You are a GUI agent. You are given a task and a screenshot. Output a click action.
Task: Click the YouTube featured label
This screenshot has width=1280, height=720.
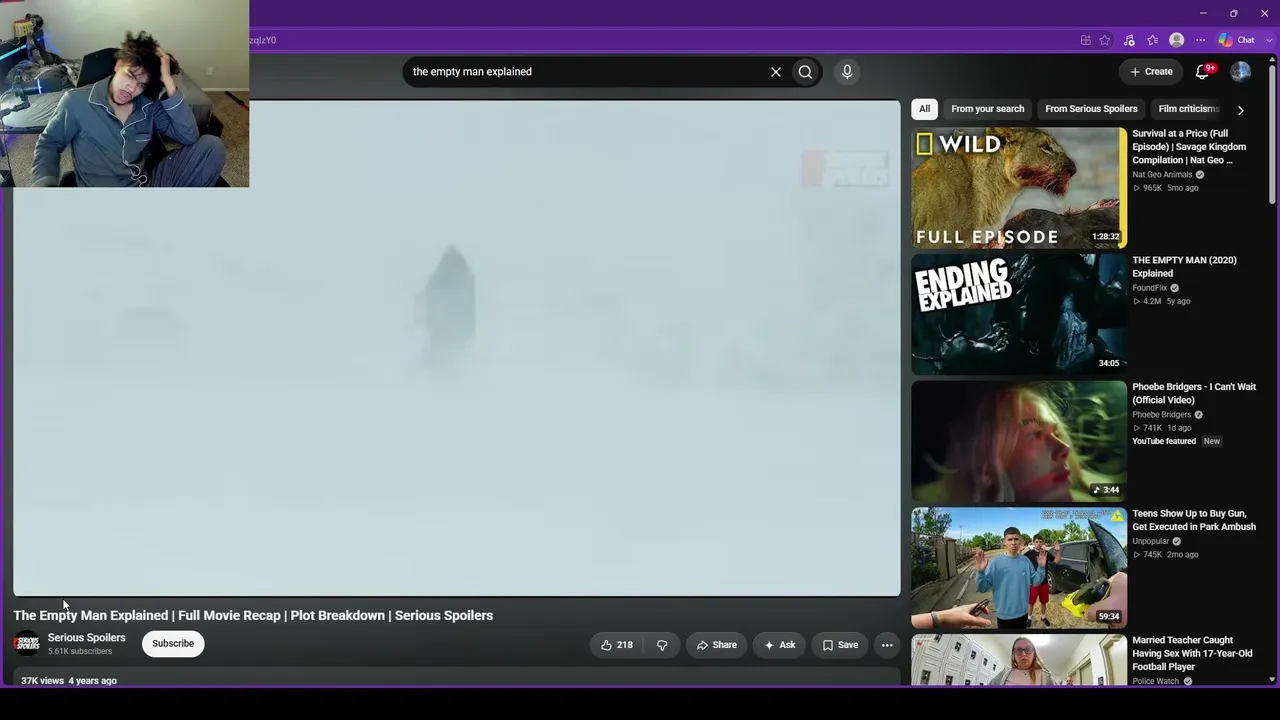tap(1164, 441)
